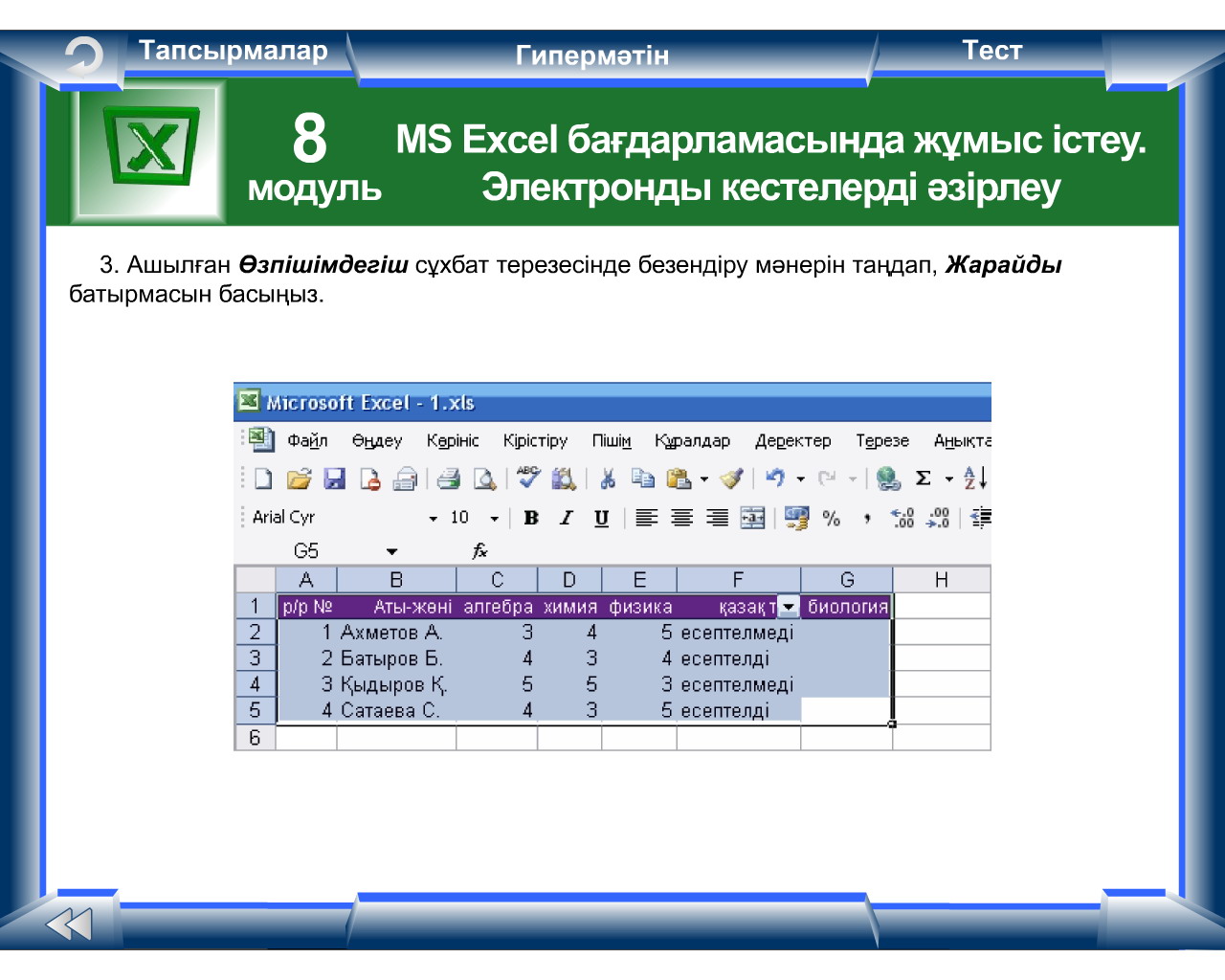Switch to the Тапсырмалар tab
The image size is (1225, 980).
click(233, 51)
